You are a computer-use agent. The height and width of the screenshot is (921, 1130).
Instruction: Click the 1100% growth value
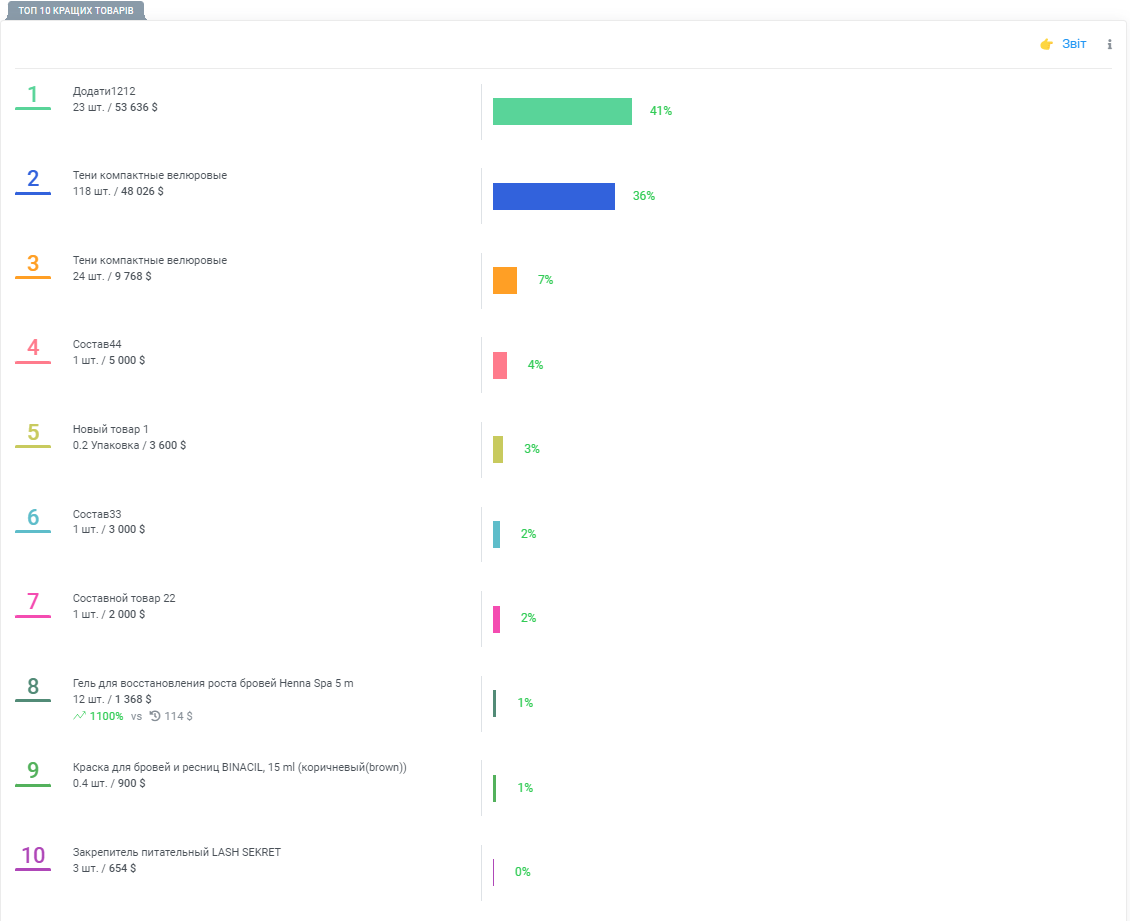107,716
